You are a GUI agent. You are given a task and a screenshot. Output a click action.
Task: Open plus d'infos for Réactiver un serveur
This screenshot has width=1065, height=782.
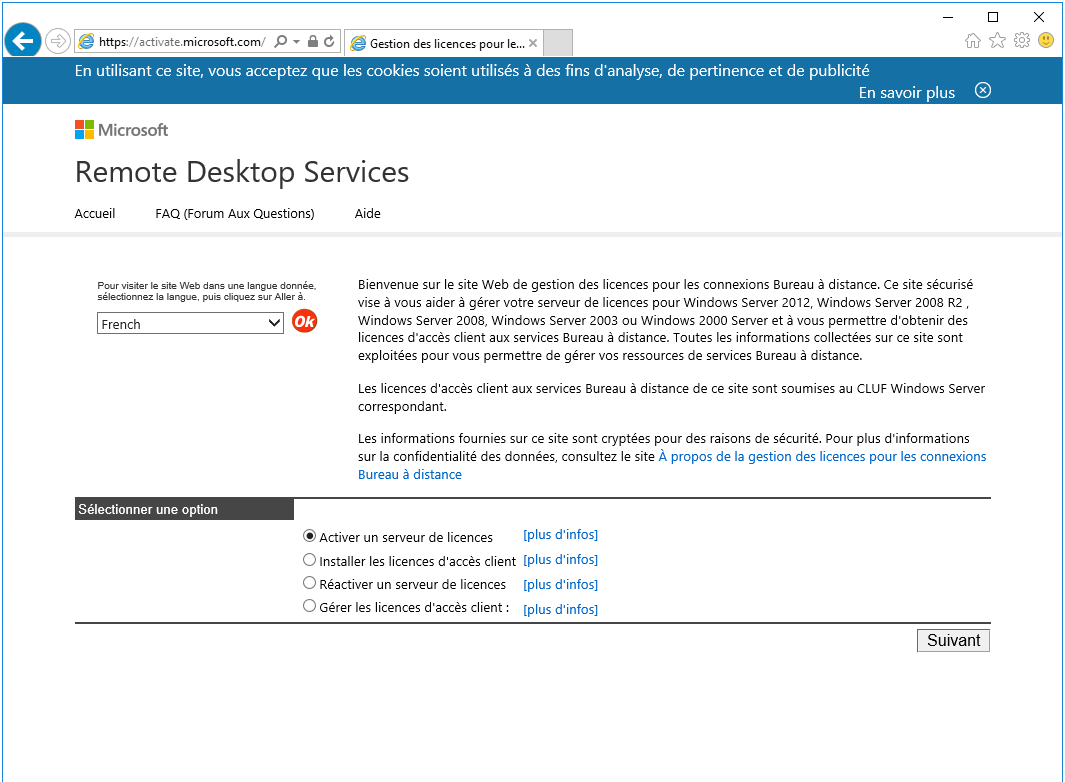(x=560, y=584)
